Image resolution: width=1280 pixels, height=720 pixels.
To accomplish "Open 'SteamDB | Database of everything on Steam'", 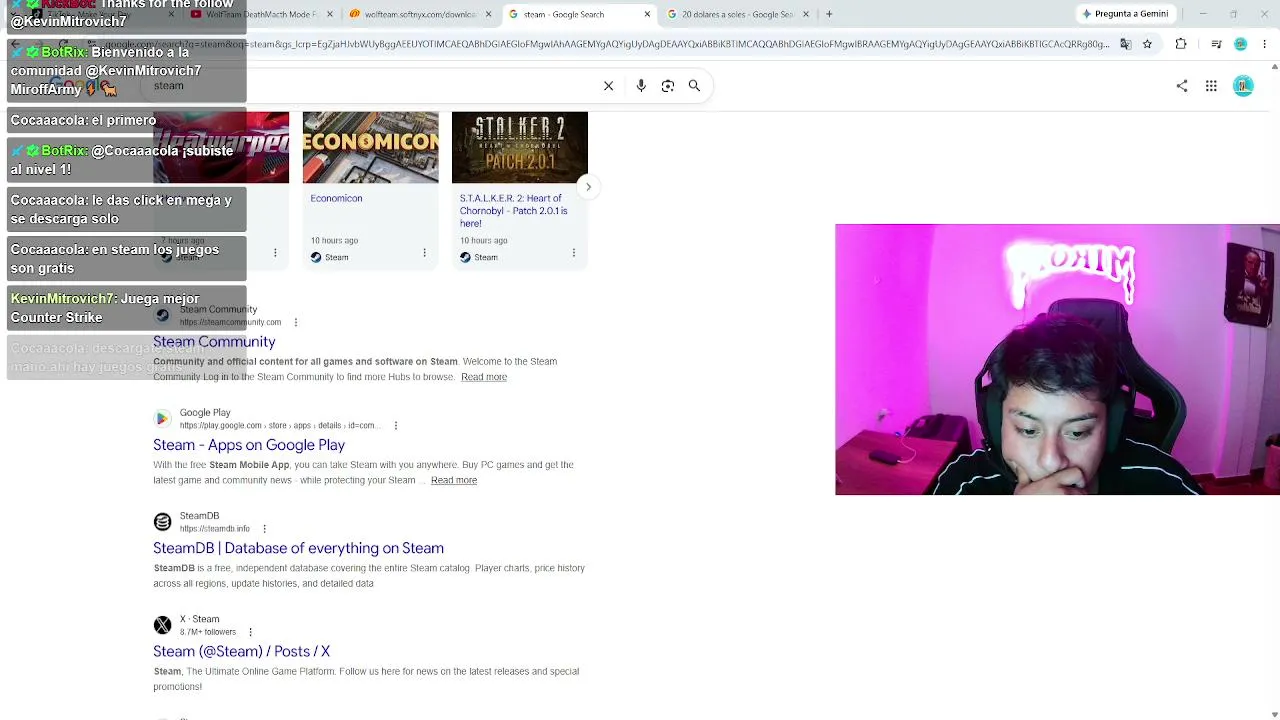I will point(298,548).
